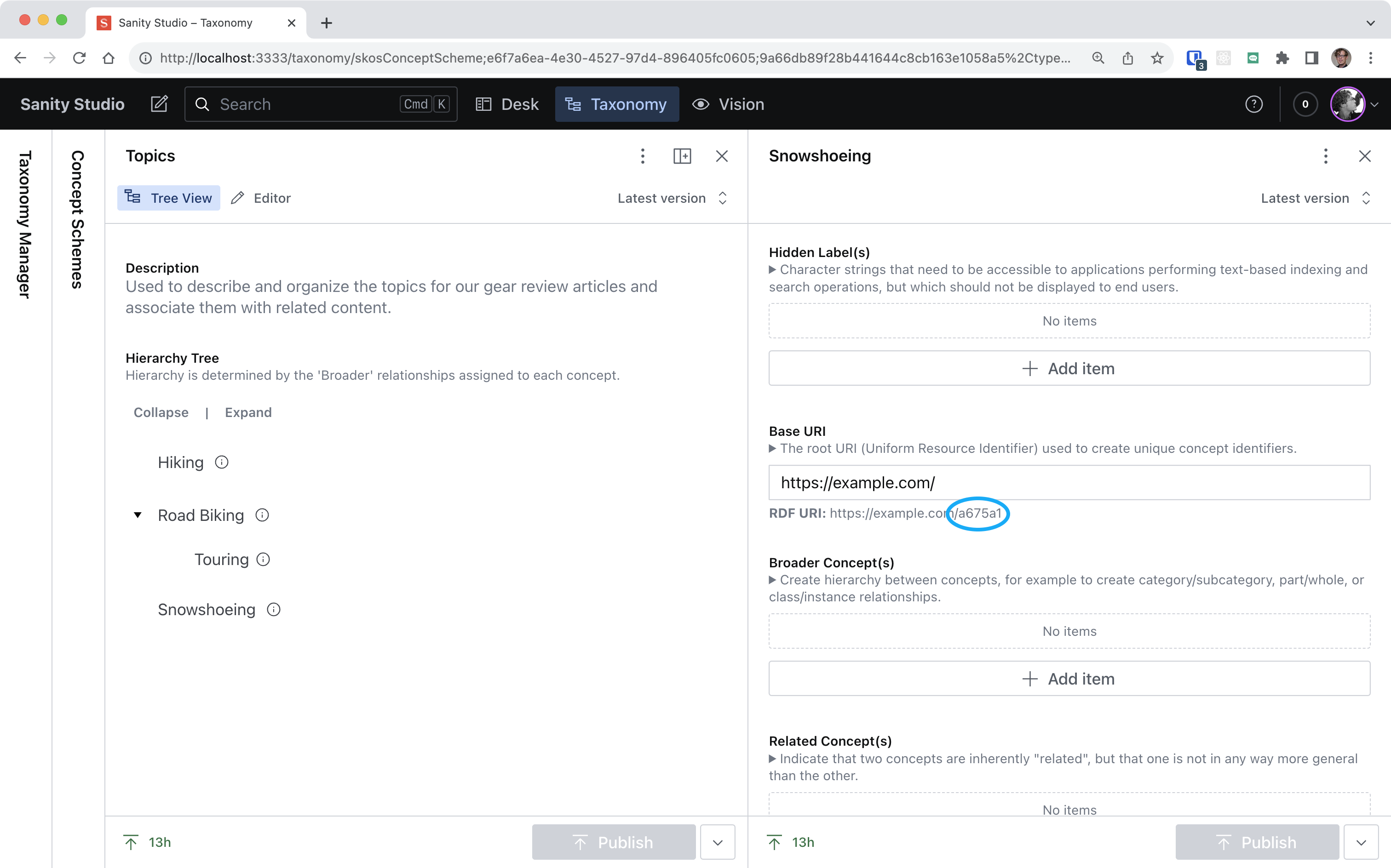Screen dimensions: 1391x868
Task: Click Add item under Broader Concept(s)
Action: pos(1069,679)
